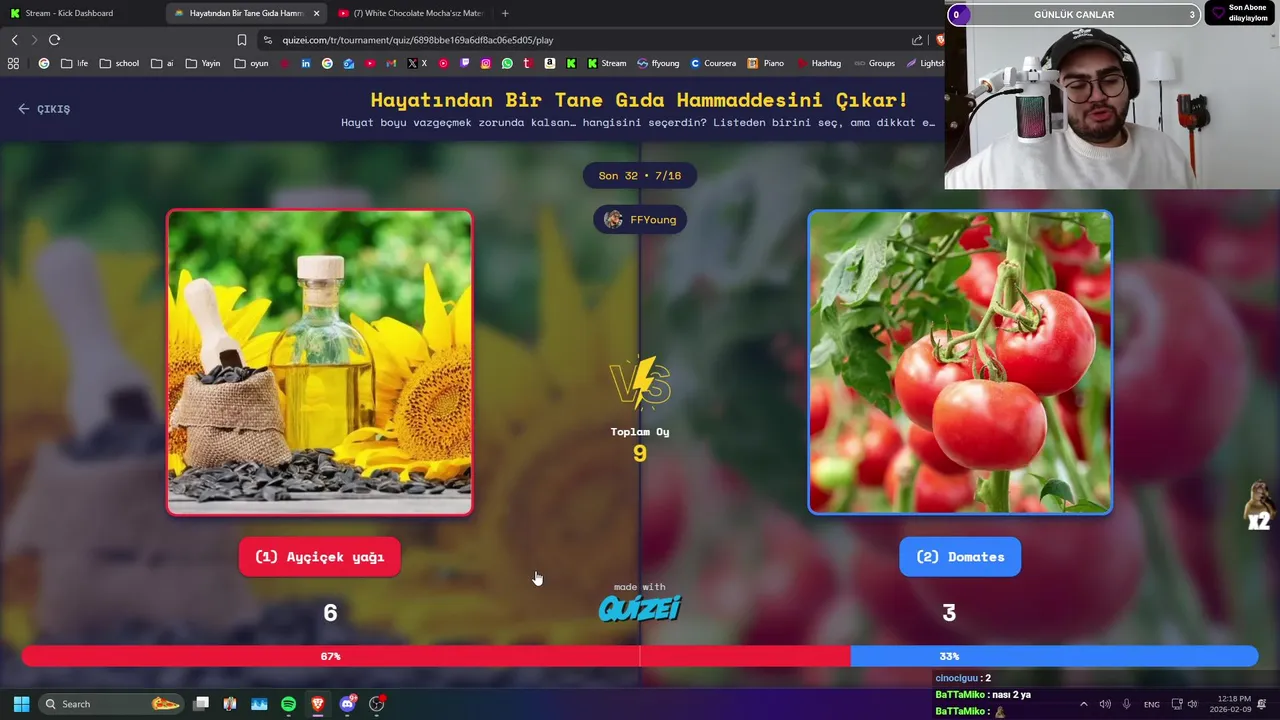The height and width of the screenshot is (720, 1280).
Task: Vote for (1) Ayçiçek yağı
Action: click(x=320, y=557)
